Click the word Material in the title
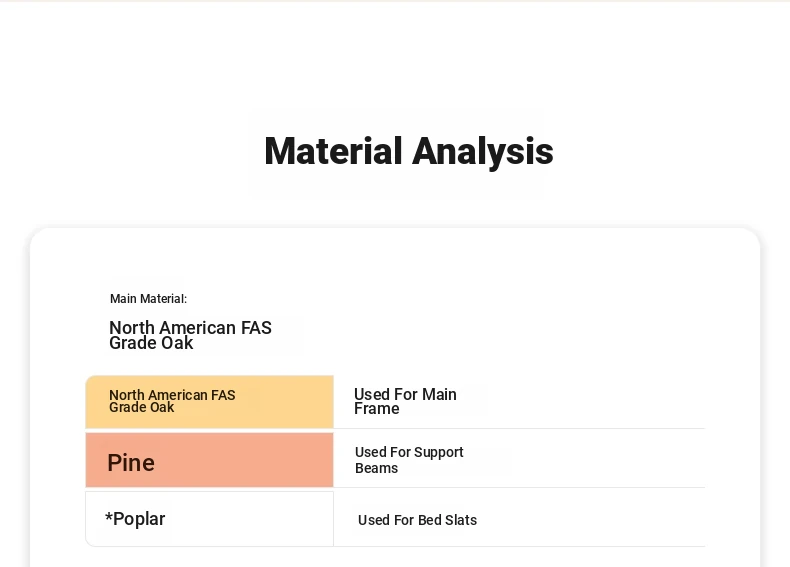This screenshot has width=790, height=567. pos(333,151)
